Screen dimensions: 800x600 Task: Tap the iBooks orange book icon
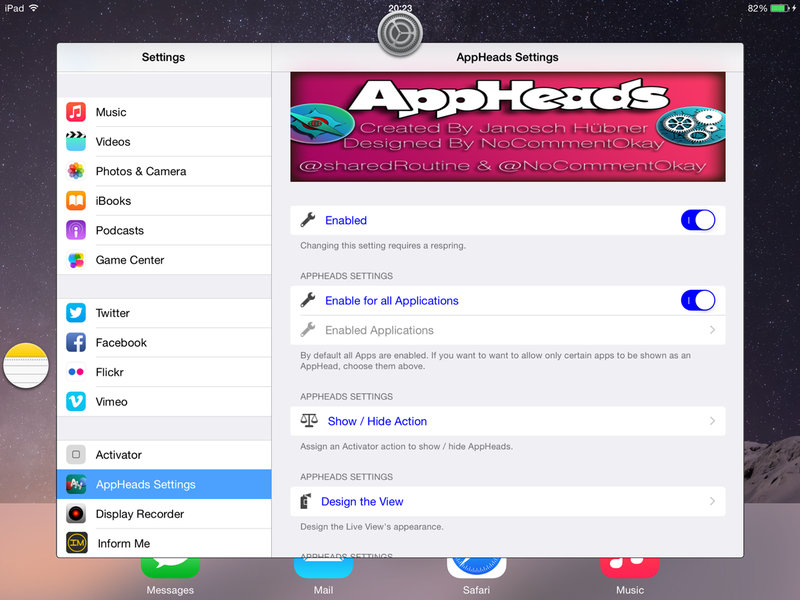[x=76, y=201]
